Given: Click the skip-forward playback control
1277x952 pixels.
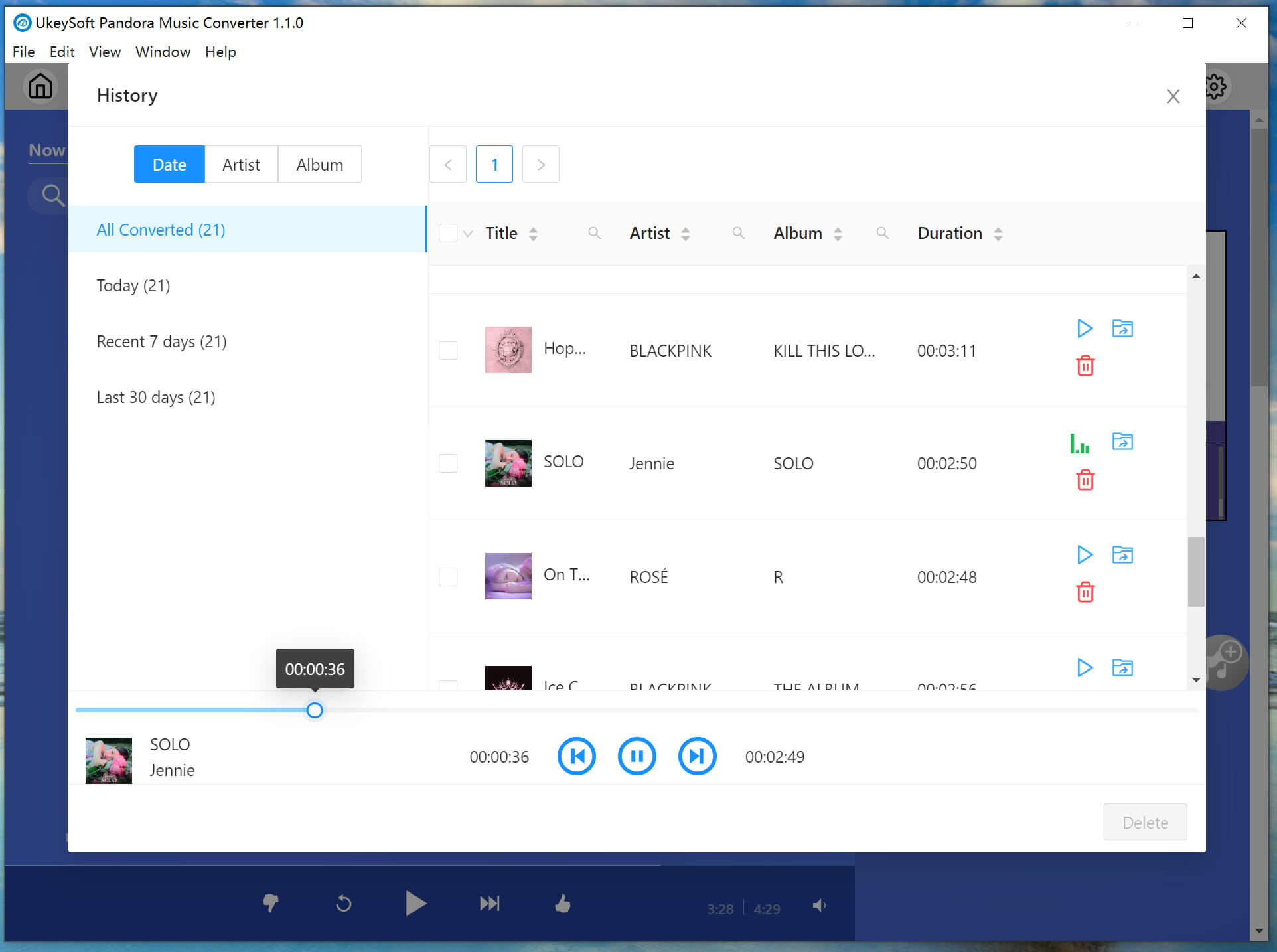Looking at the screenshot, I should tap(696, 757).
